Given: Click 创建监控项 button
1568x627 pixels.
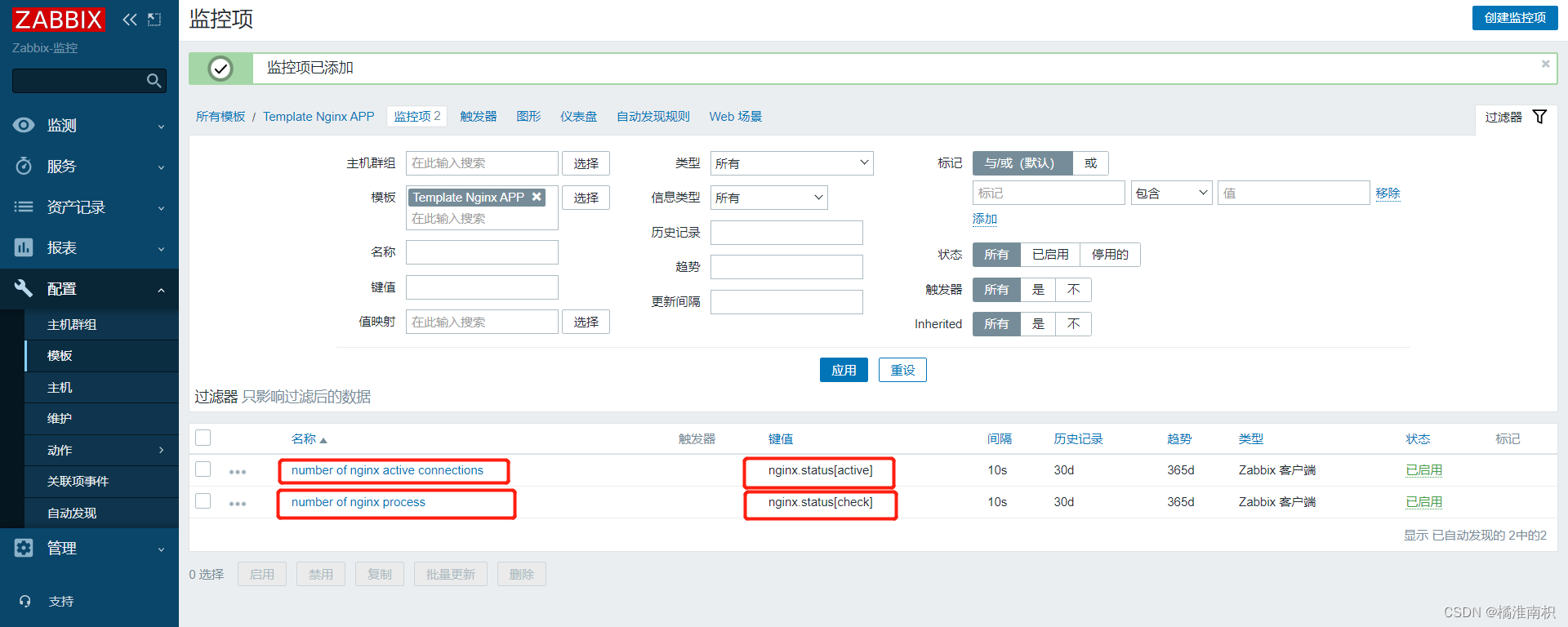Looking at the screenshot, I should pos(1515,18).
